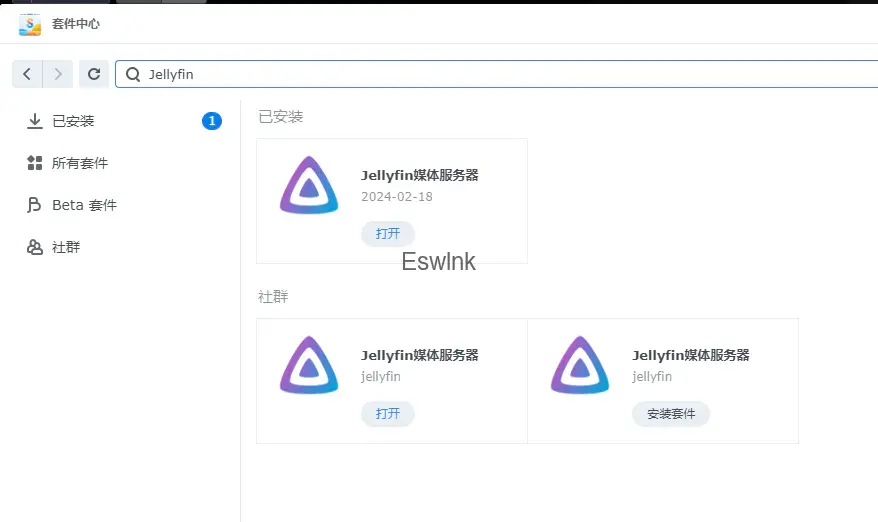878x522 pixels.
Task: Click the magnifier icon in the search bar
Action: point(133,74)
